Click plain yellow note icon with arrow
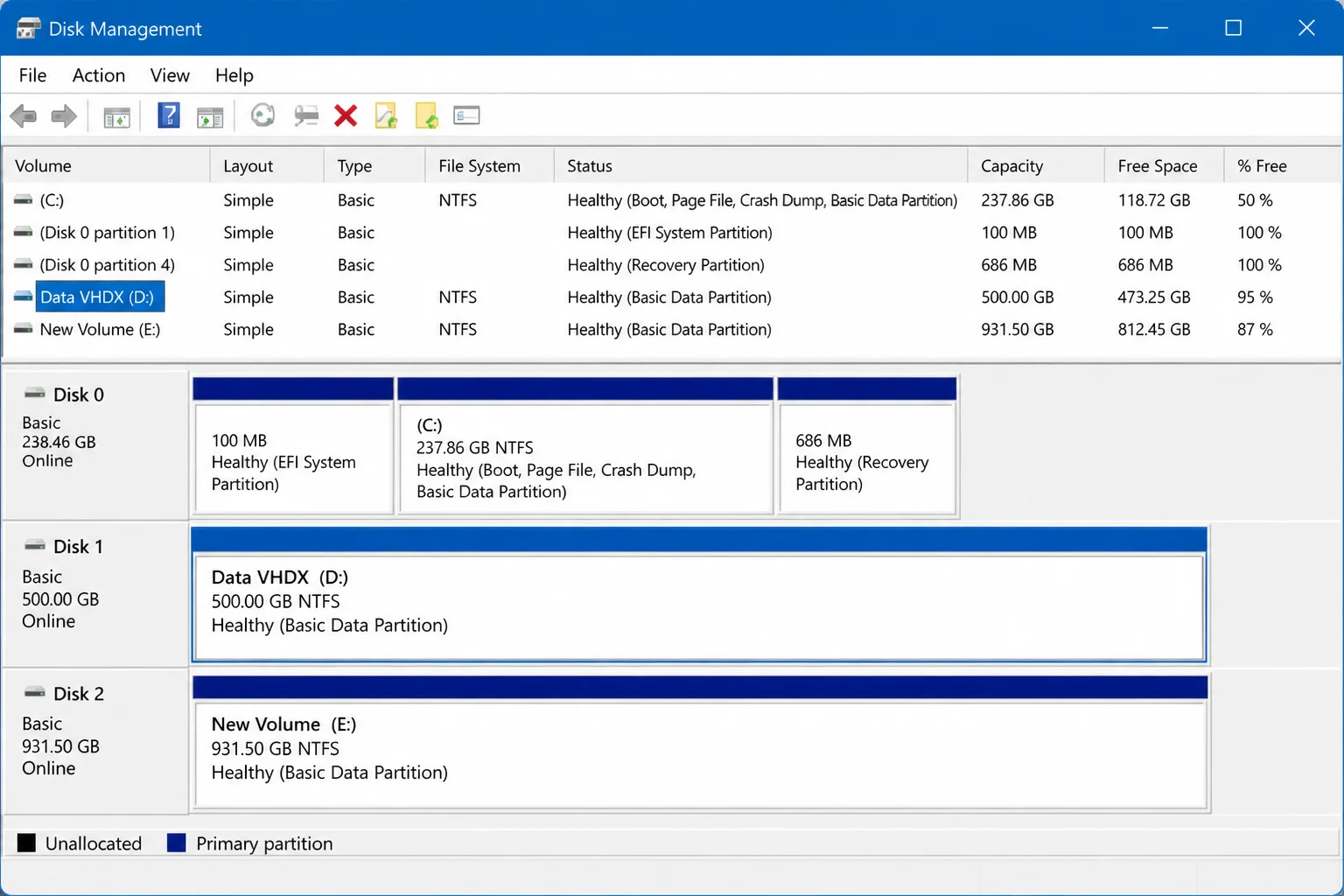The image size is (1344, 896). (426, 115)
